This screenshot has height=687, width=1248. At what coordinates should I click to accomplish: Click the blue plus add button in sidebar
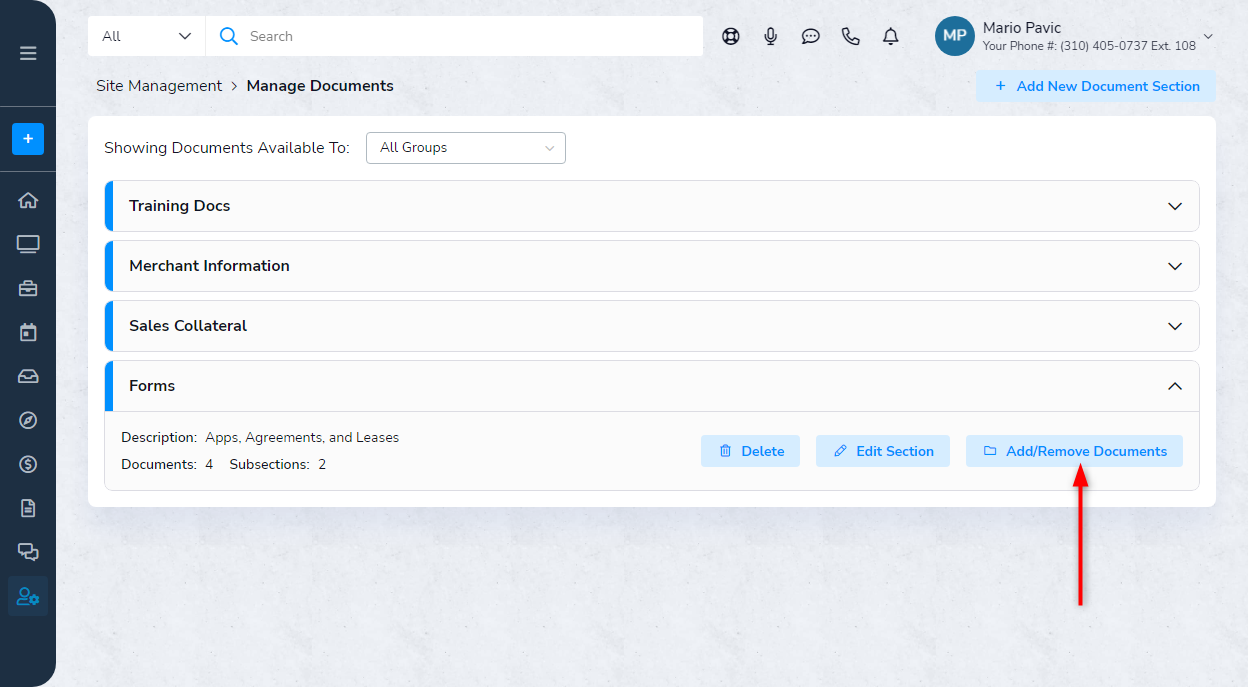(28, 139)
